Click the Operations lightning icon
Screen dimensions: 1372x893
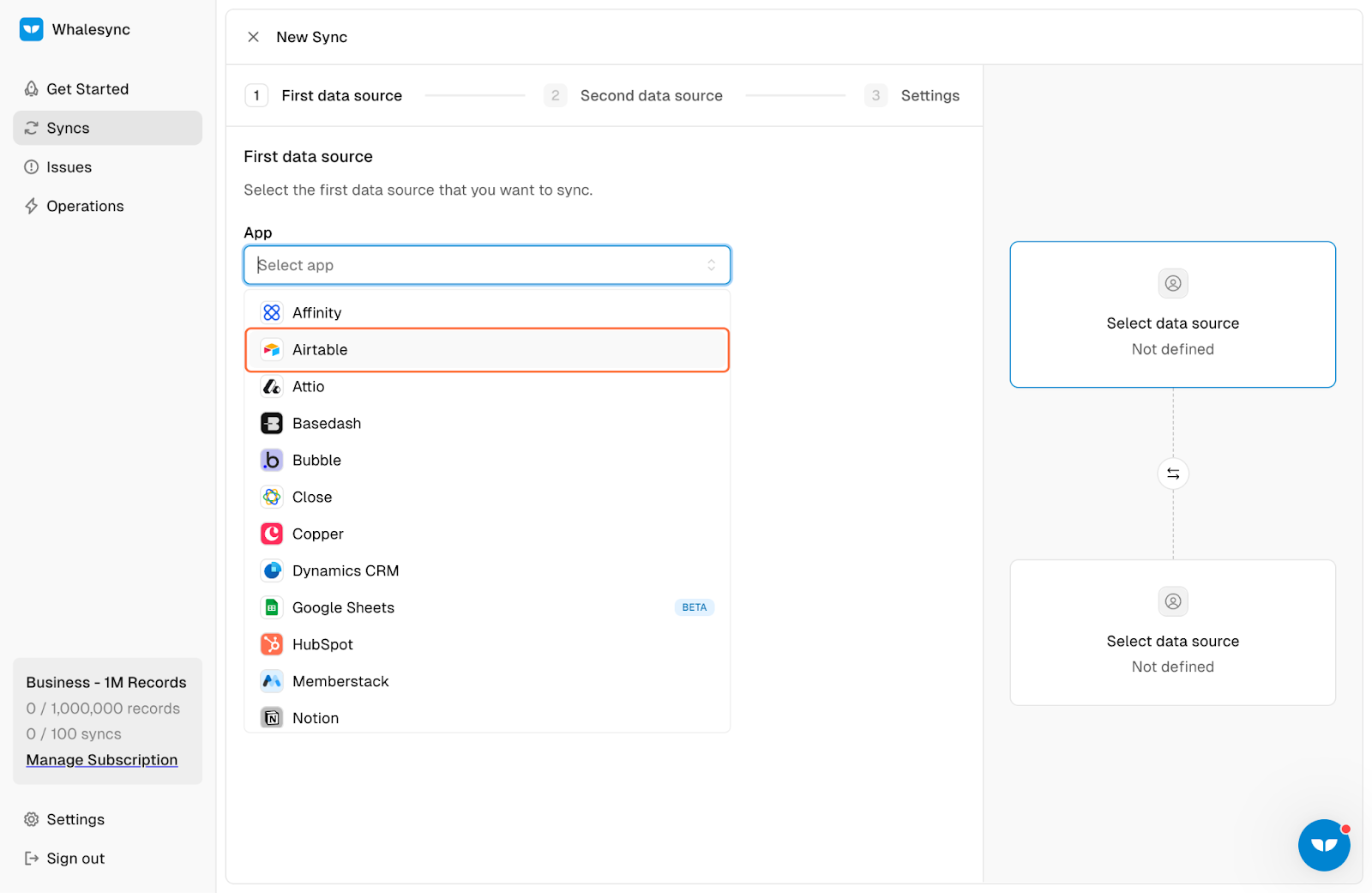coord(32,206)
